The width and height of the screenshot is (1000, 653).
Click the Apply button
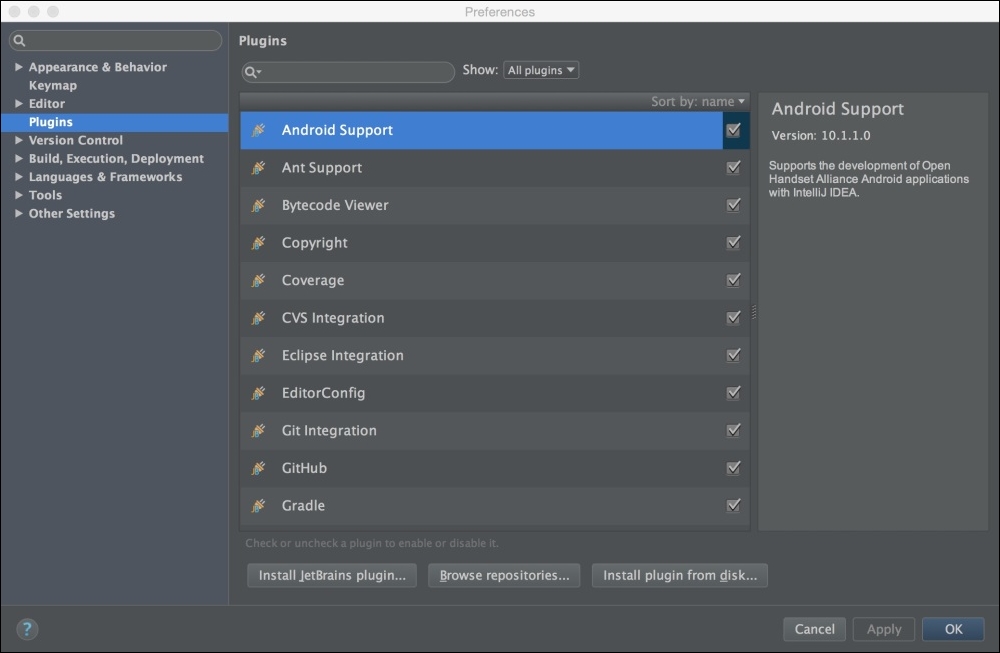(884, 629)
